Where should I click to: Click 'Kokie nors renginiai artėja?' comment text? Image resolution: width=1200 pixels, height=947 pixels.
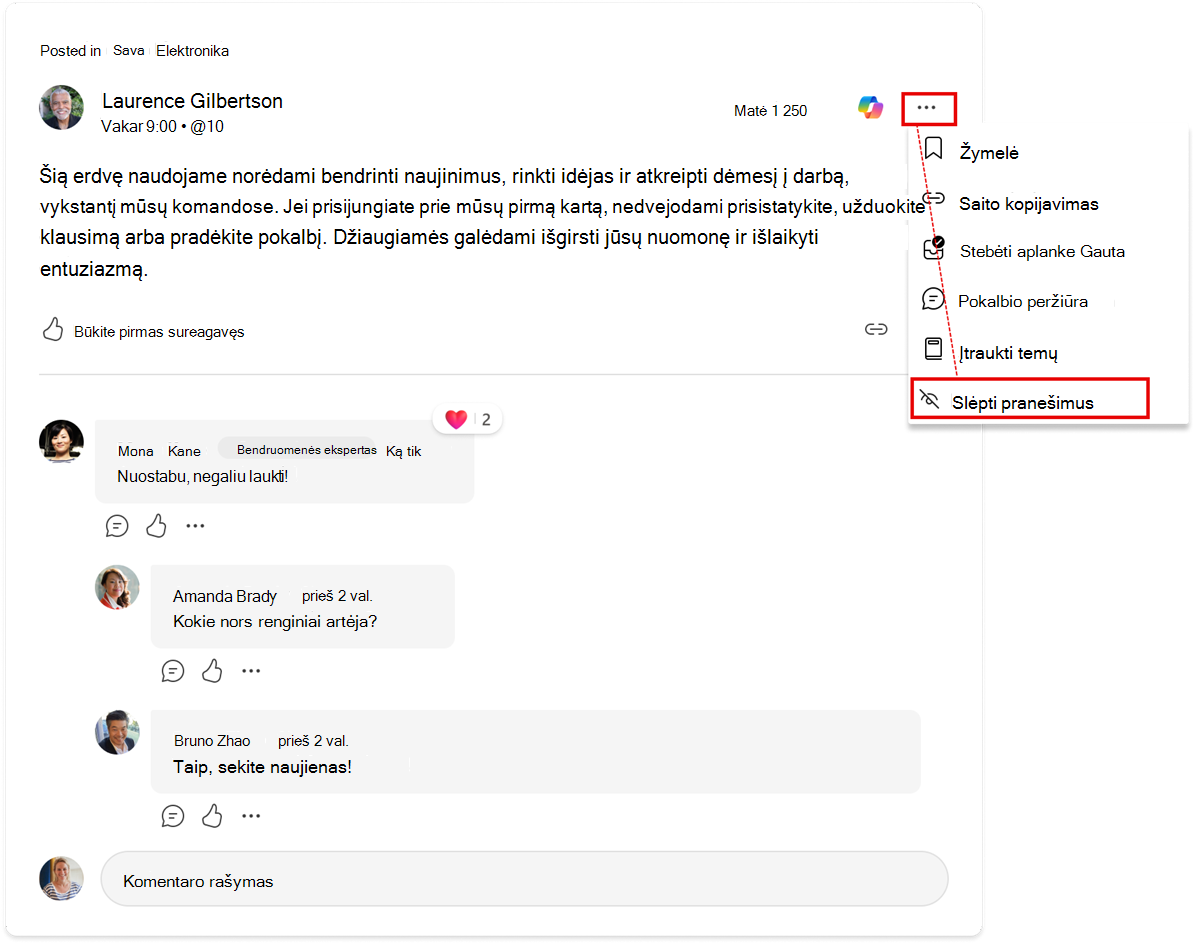point(275,621)
